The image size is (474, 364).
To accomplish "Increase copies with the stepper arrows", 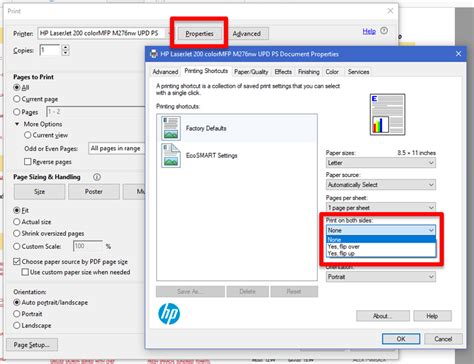I will point(66,47).
